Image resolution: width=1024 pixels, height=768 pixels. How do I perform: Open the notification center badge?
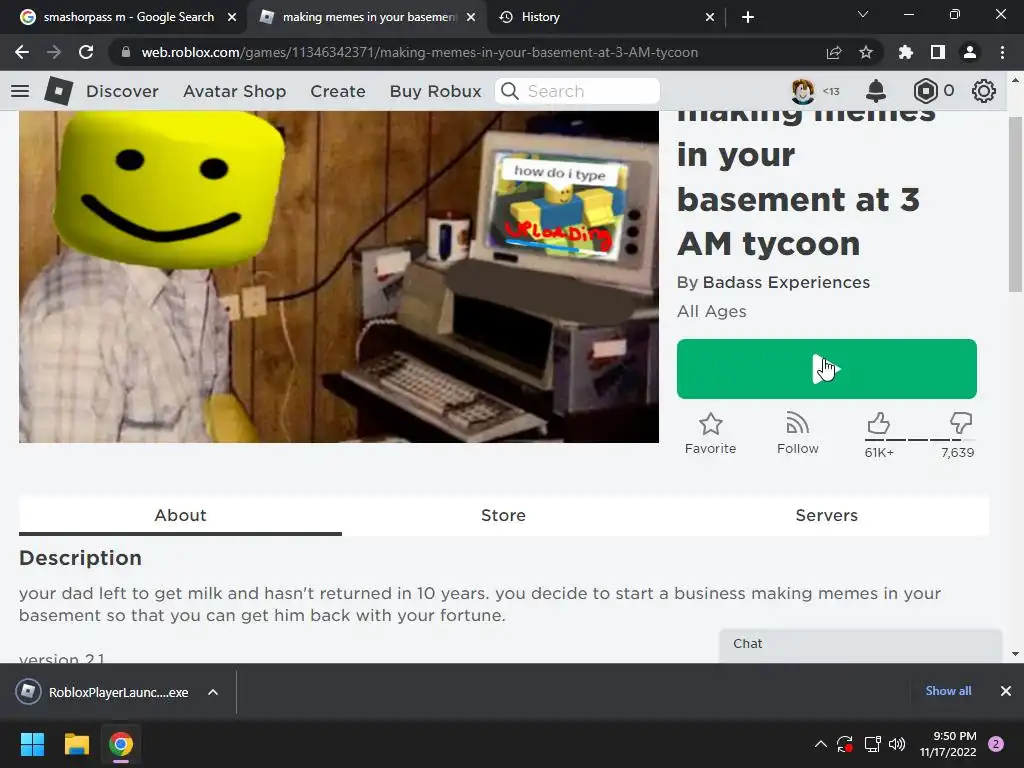pos(996,744)
